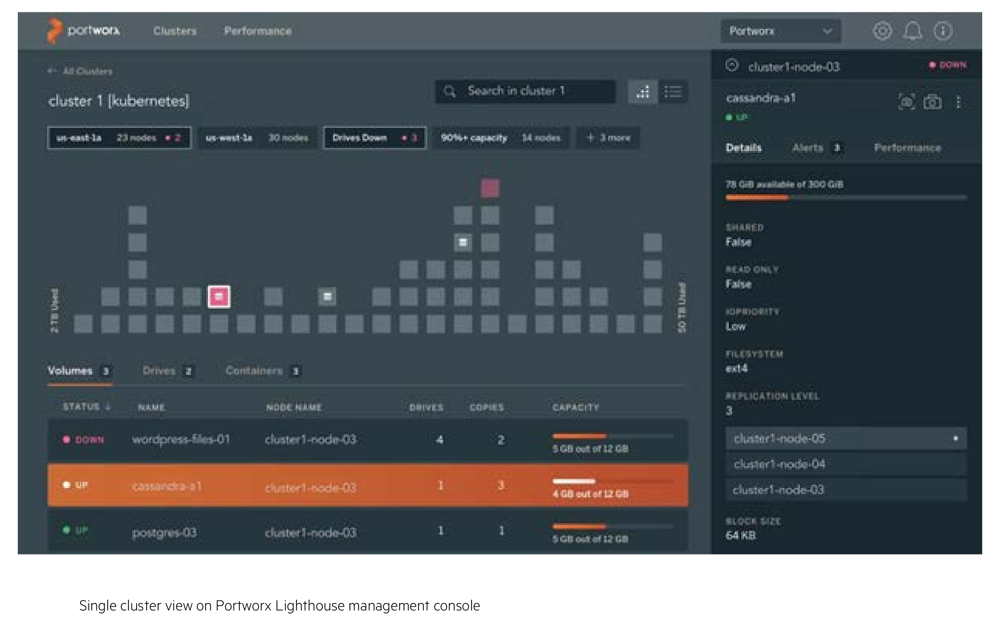Click the '4 GB out of 12 GB' text
The image size is (1000, 629).
[x=591, y=494]
